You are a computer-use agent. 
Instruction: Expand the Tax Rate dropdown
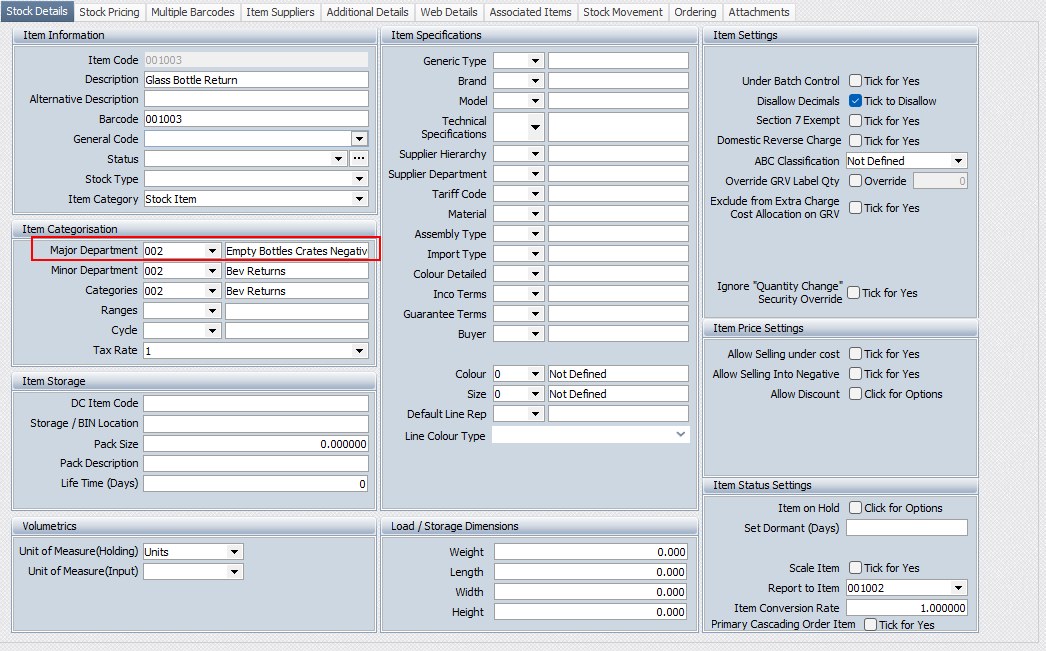coord(360,351)
